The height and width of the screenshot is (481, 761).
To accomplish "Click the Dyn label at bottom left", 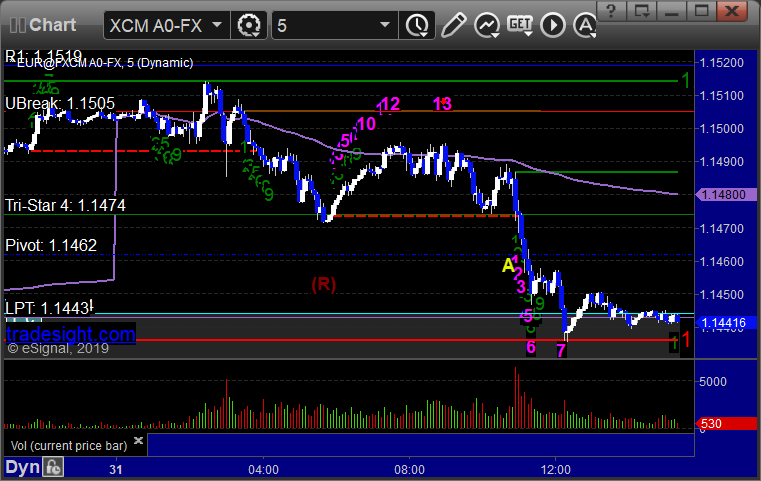I will (22, 467).
